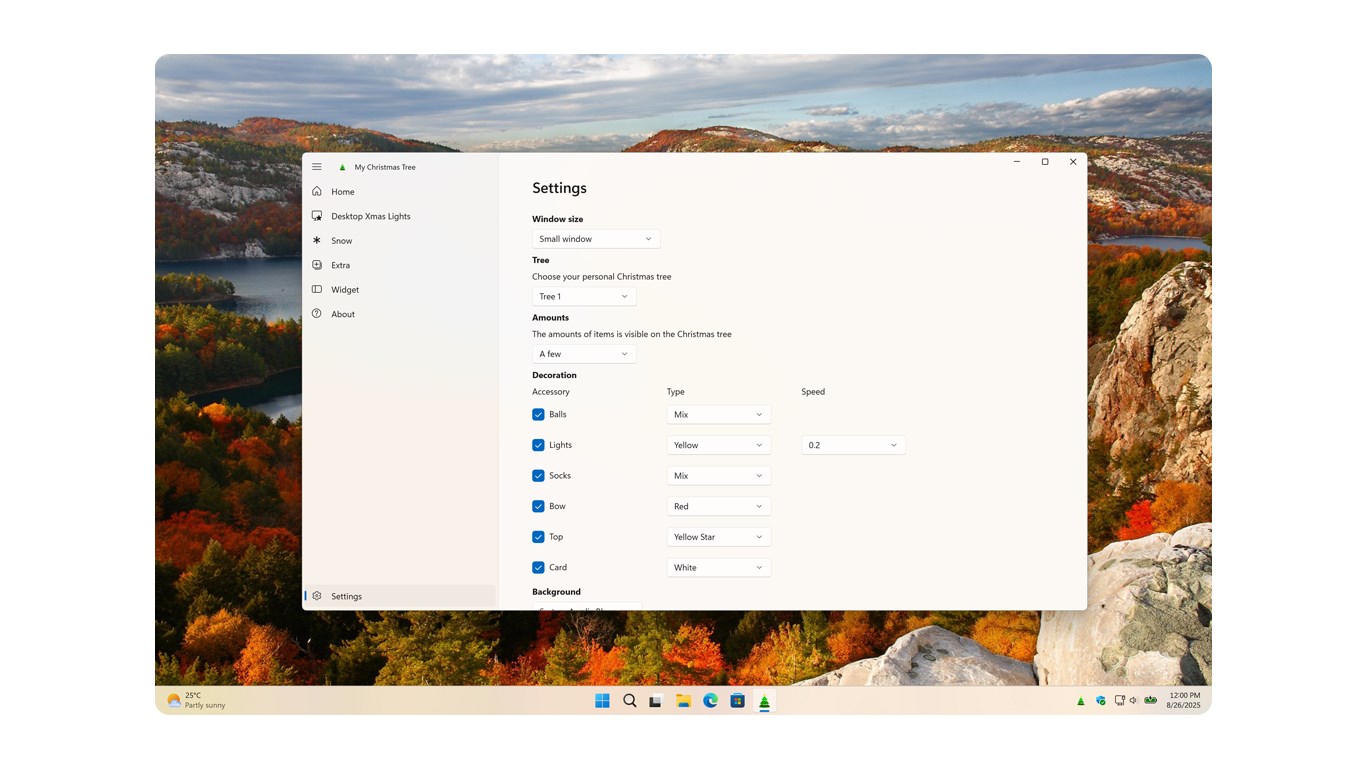Select Desktop Xmas Lights in the sidebar
This screenshot has width=1366, height=768.
371,216
